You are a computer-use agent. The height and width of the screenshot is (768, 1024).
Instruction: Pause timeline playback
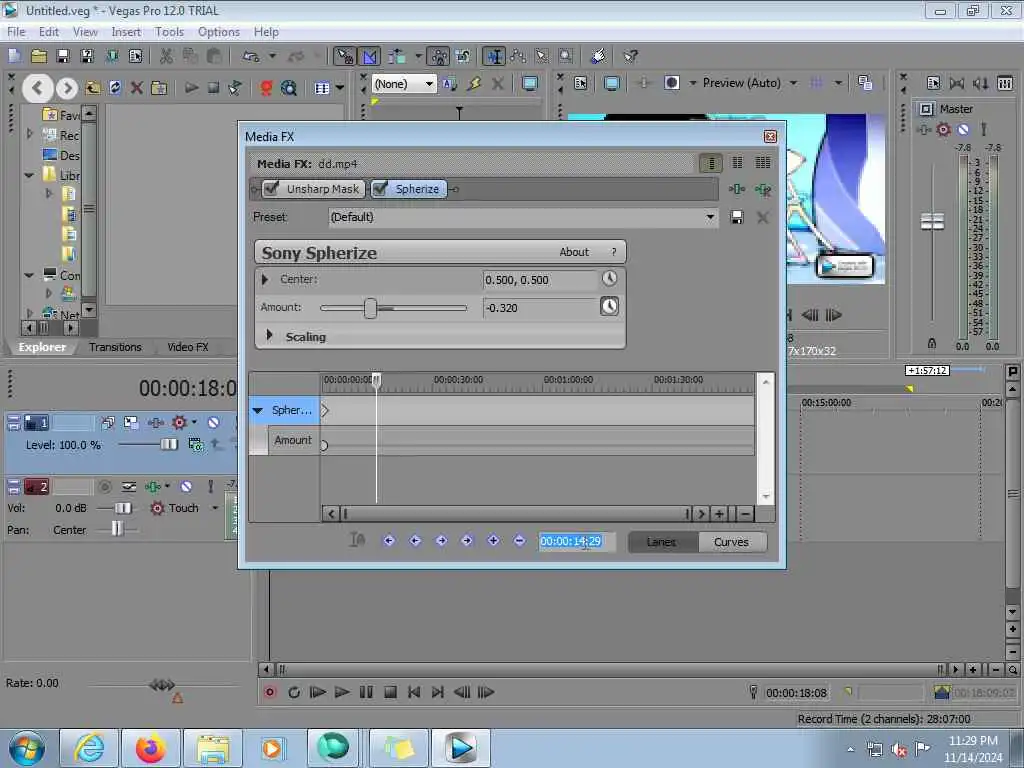366,692
